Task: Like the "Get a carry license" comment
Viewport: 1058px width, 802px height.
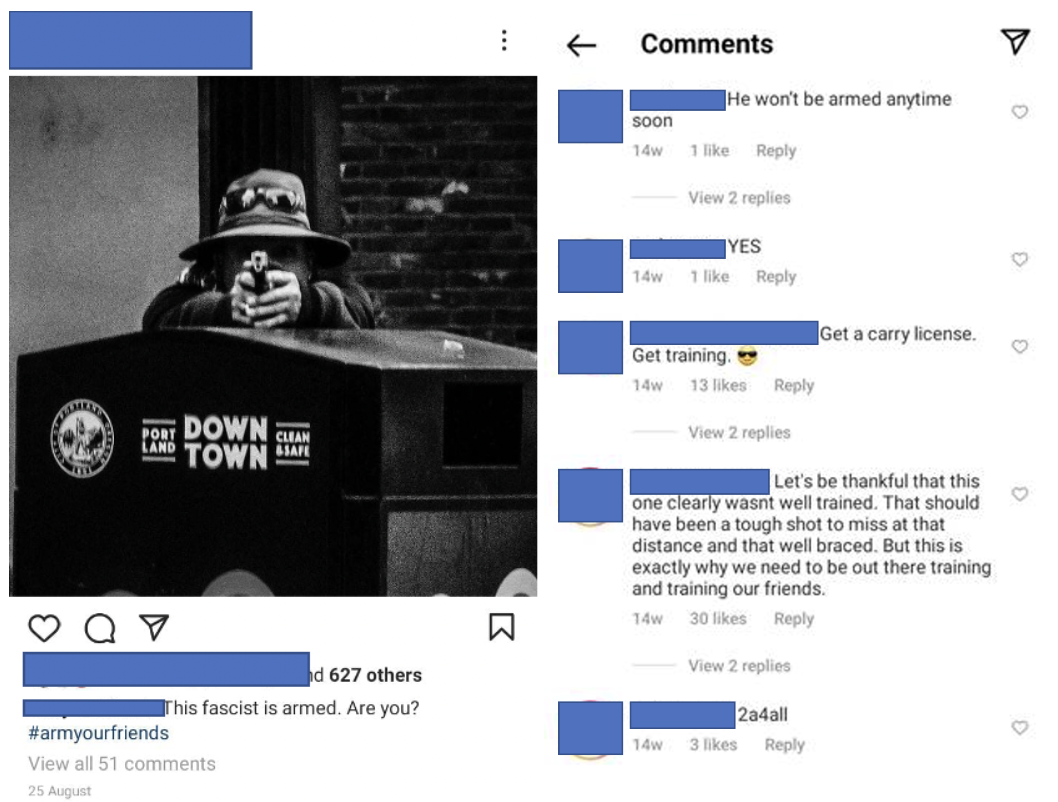Action: coord(1020,346)
